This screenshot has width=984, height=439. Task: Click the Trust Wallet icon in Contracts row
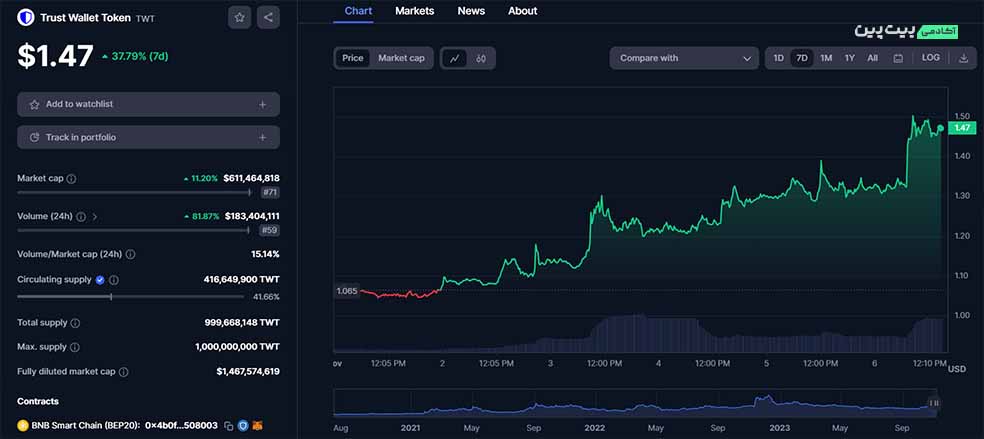[243, 426]
